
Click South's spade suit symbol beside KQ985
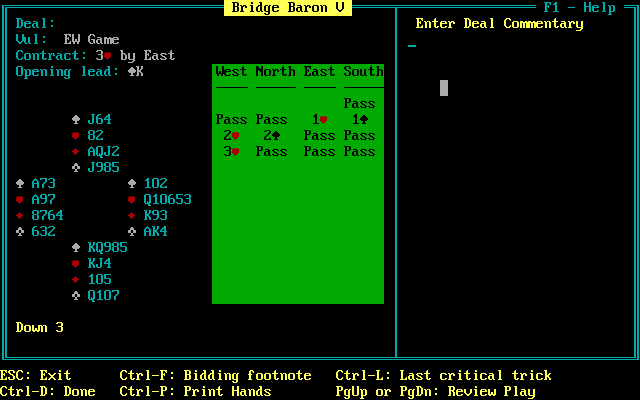(x=76, y=247)
